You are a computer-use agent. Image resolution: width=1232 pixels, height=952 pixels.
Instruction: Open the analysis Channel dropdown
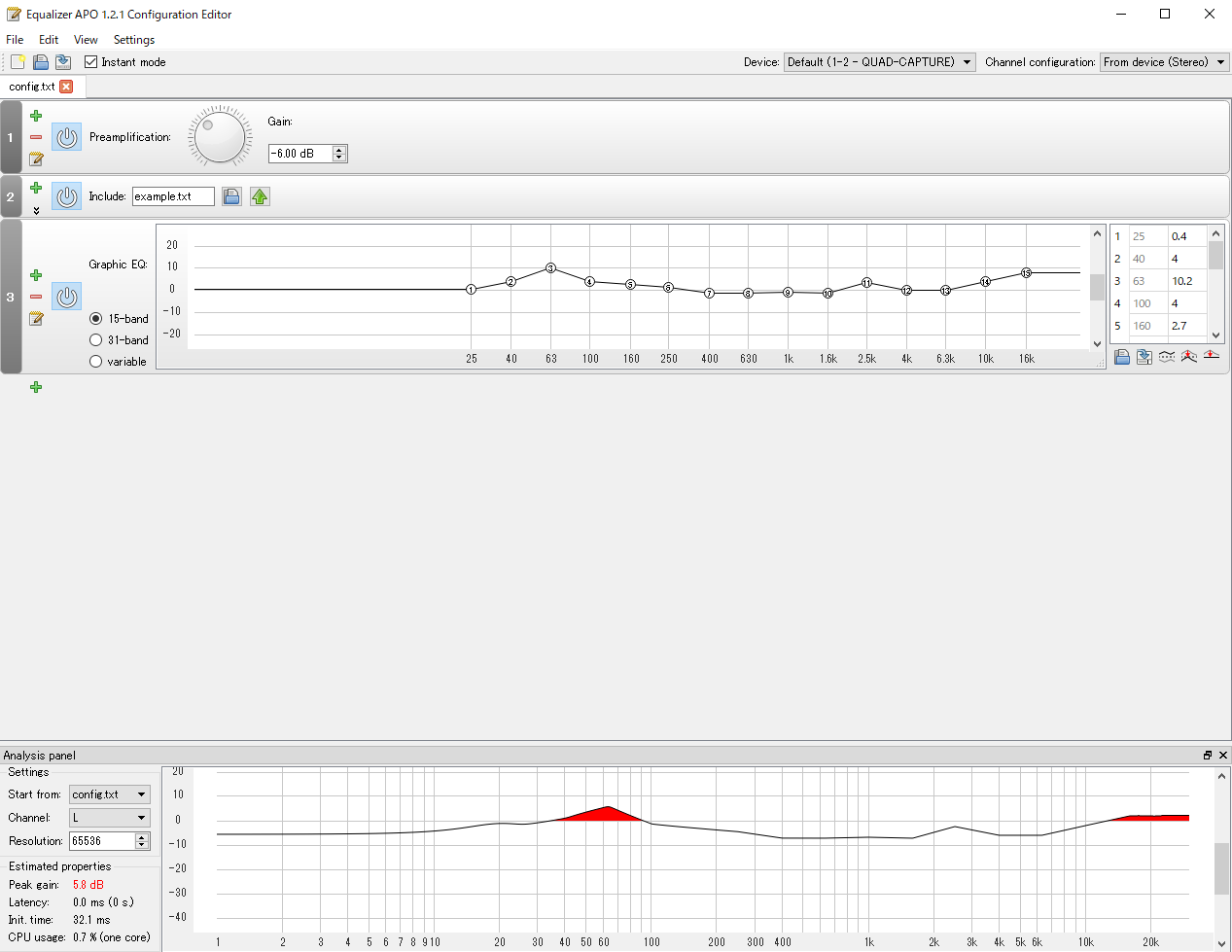point(110,818)
